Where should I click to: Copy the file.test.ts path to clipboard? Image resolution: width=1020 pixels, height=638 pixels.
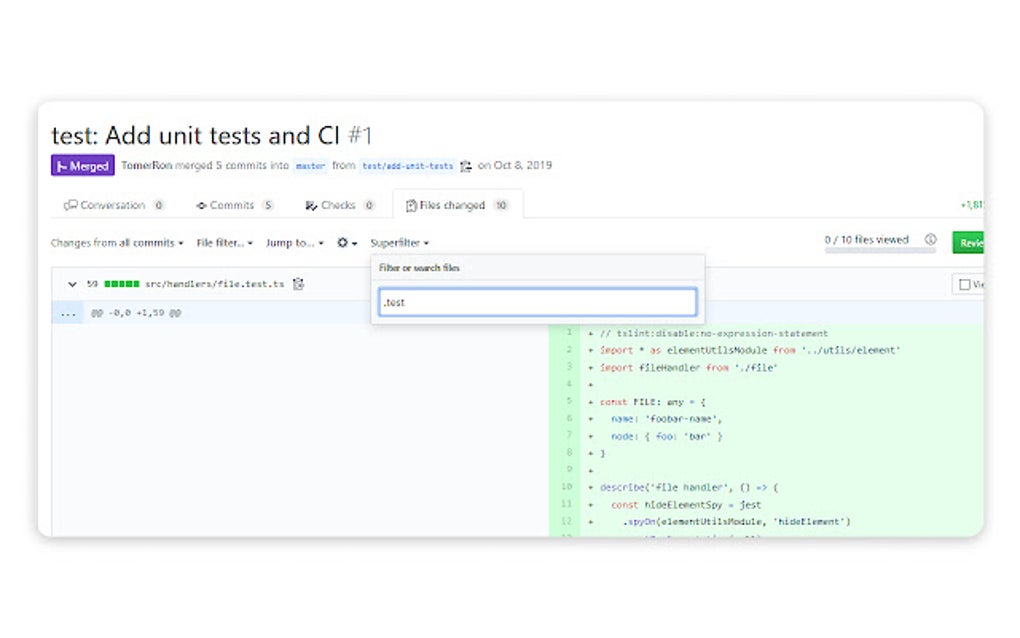tap(298, 284)
